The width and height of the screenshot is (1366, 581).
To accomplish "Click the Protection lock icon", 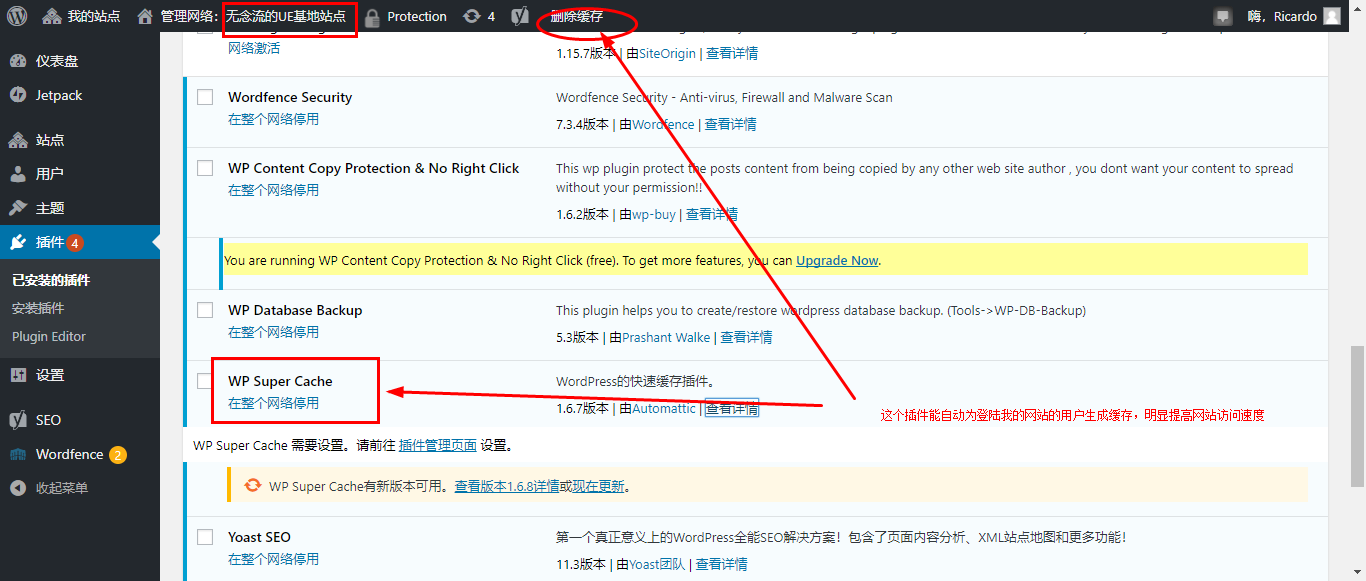I will [x=372, y=17].
